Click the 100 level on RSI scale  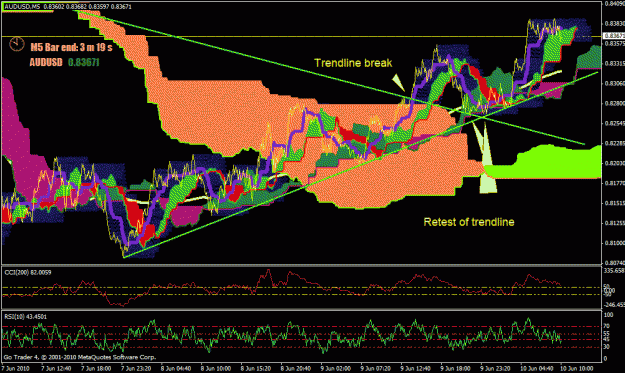click(609, 315)
